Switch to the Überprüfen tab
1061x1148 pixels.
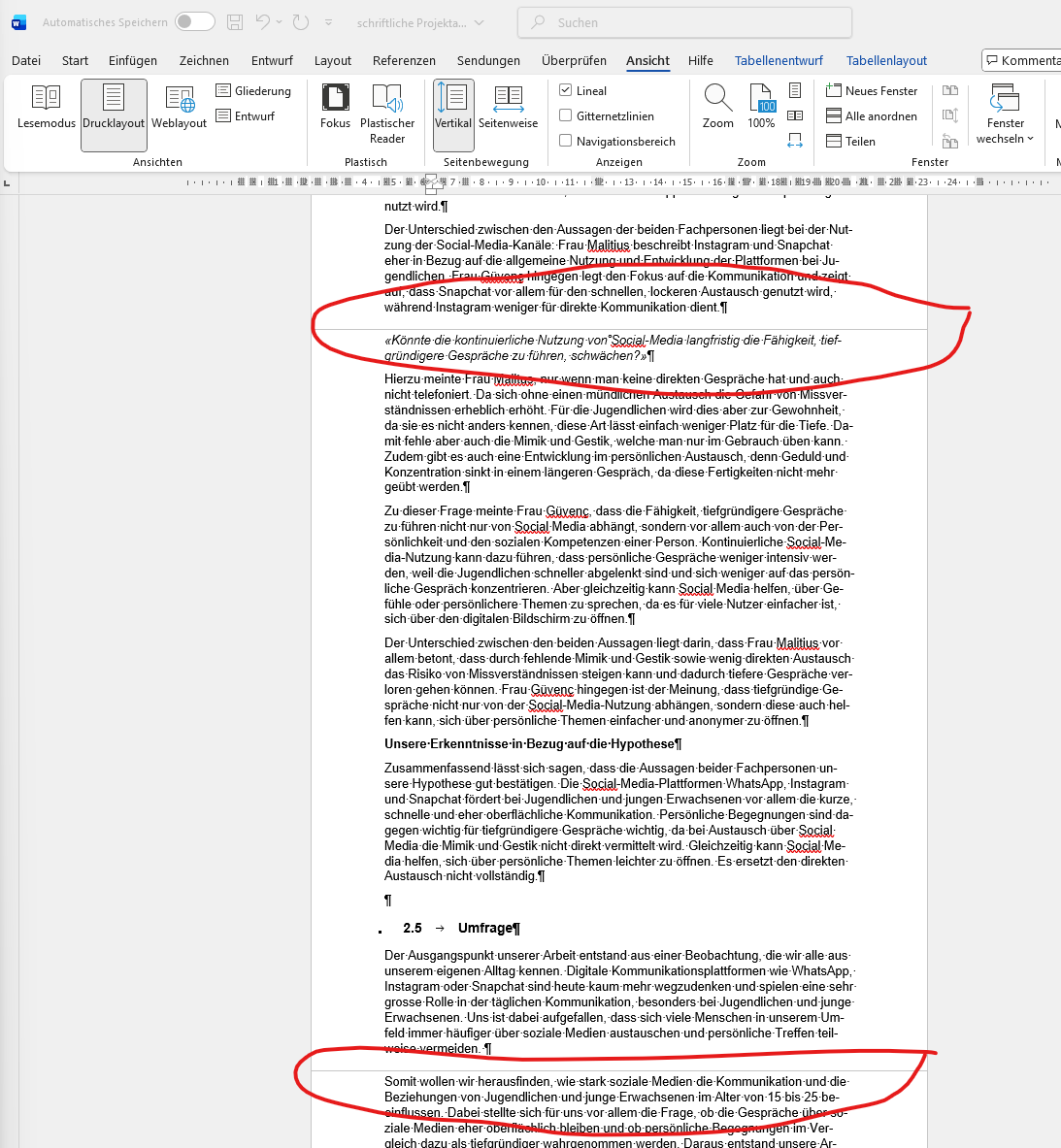(x=574, y=61)
